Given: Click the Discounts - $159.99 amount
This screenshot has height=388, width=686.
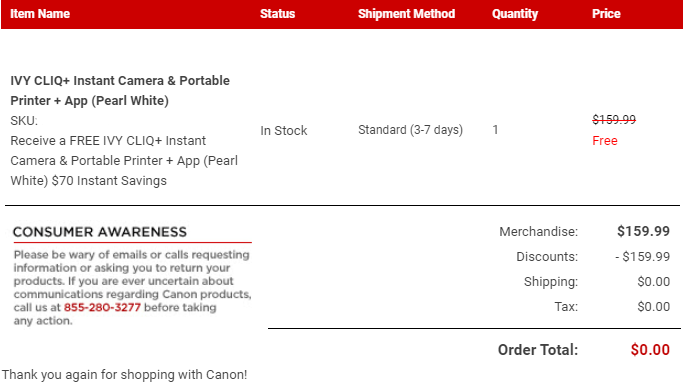Looking at the screenshot, I should tap(642, 256).
